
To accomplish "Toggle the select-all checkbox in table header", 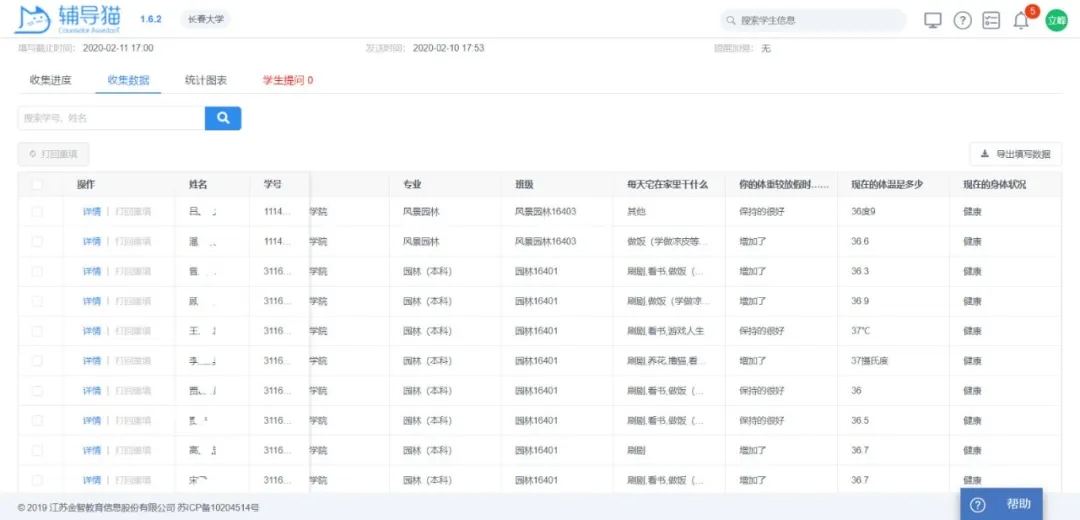I will coord(37,185).
